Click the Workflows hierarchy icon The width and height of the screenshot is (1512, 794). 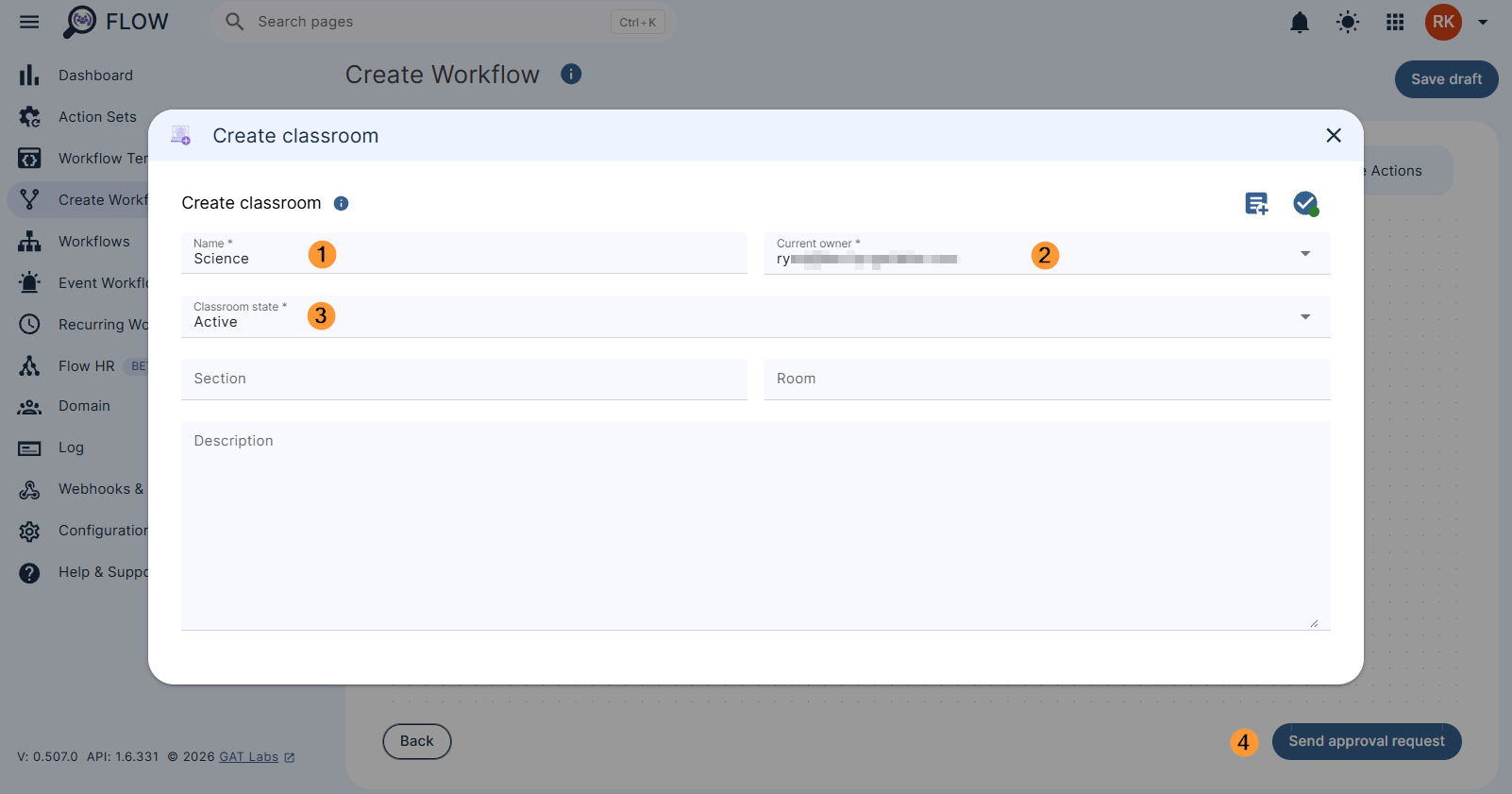point(29,242)
